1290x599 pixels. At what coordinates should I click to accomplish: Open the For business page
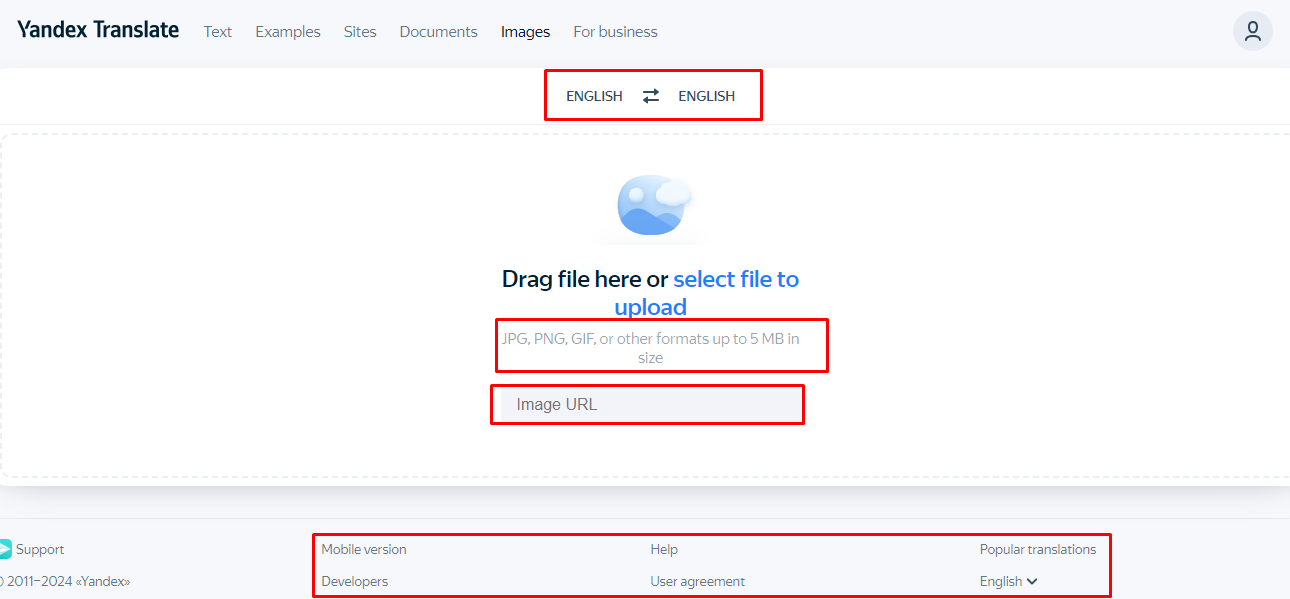(615, 32)
